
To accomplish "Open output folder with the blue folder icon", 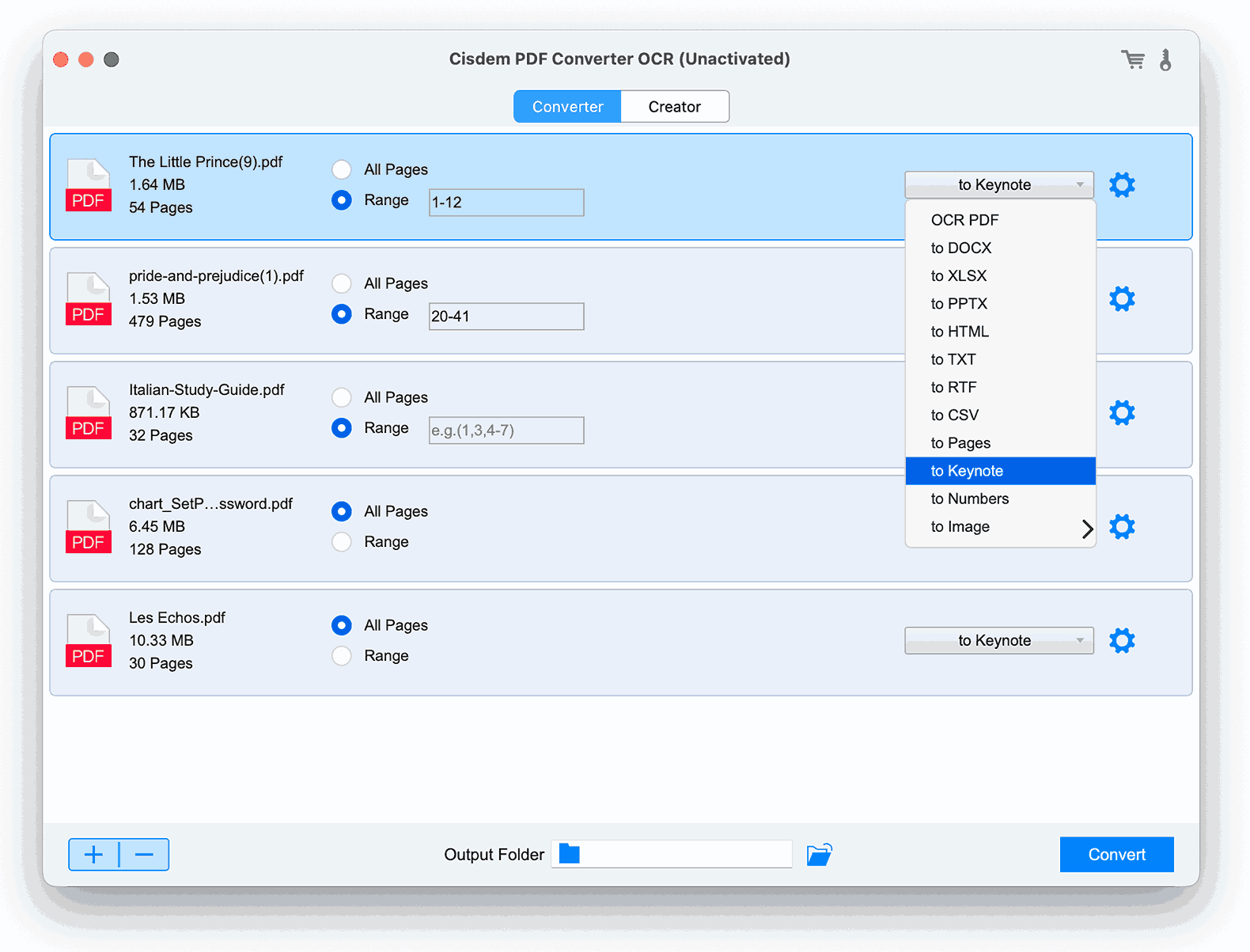I will (820, 855).
